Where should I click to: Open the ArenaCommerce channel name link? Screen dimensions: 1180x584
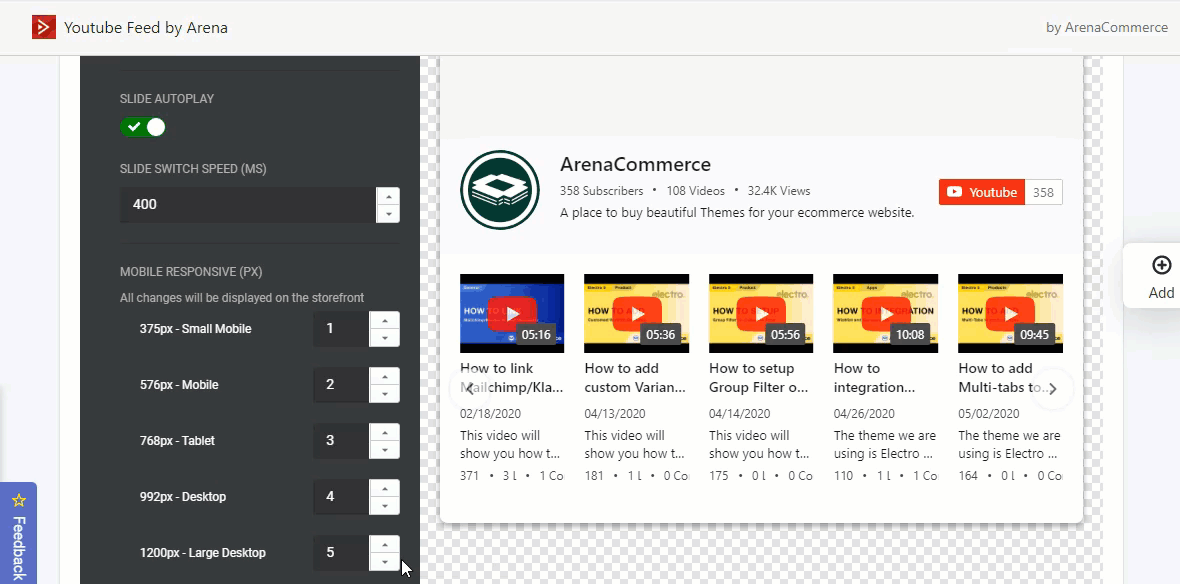635,164
